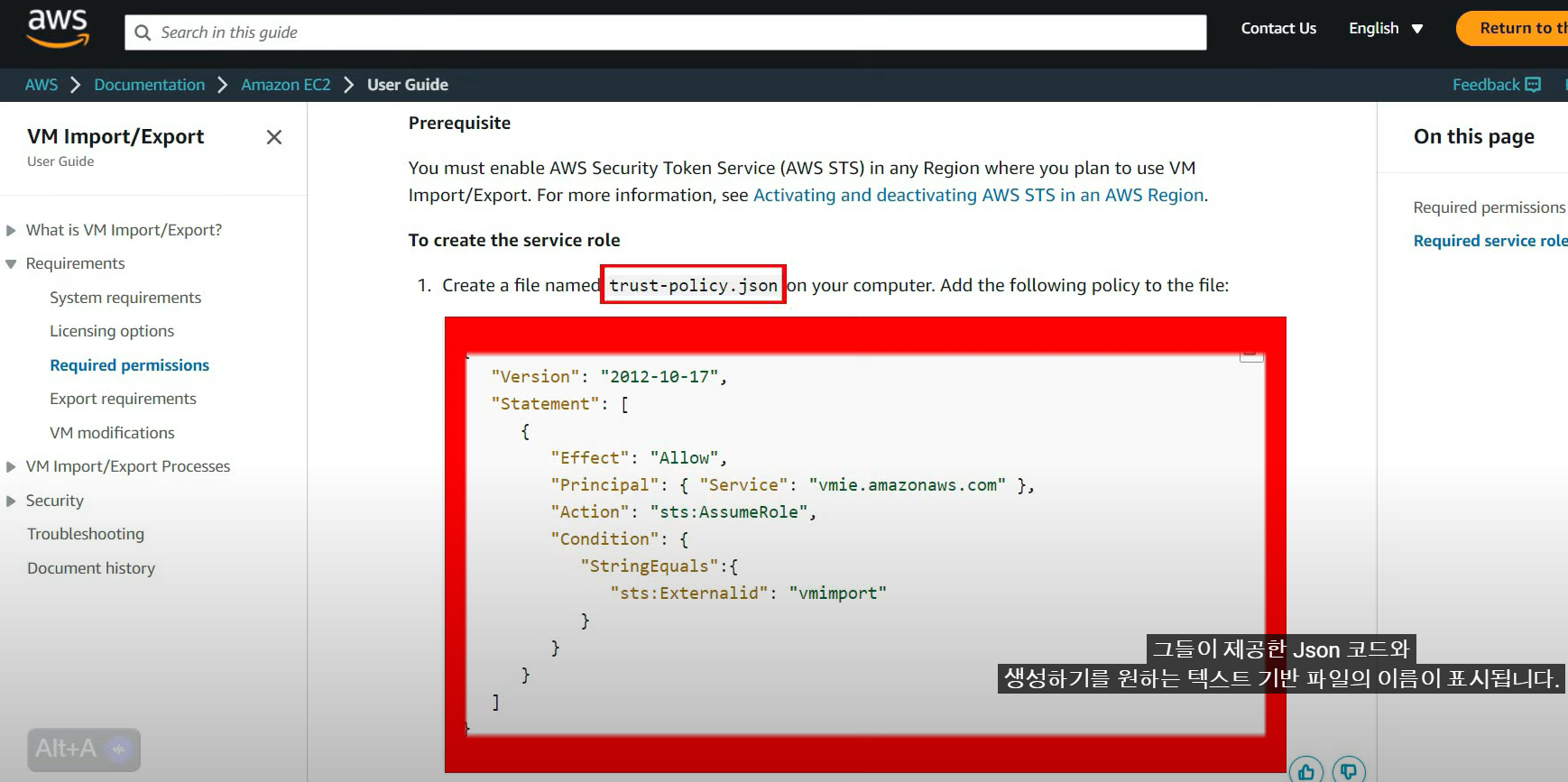Viewport: 1568px width, 782px height.
Task: Collapse the Requirements section arrow
Action: click(11, 264)
